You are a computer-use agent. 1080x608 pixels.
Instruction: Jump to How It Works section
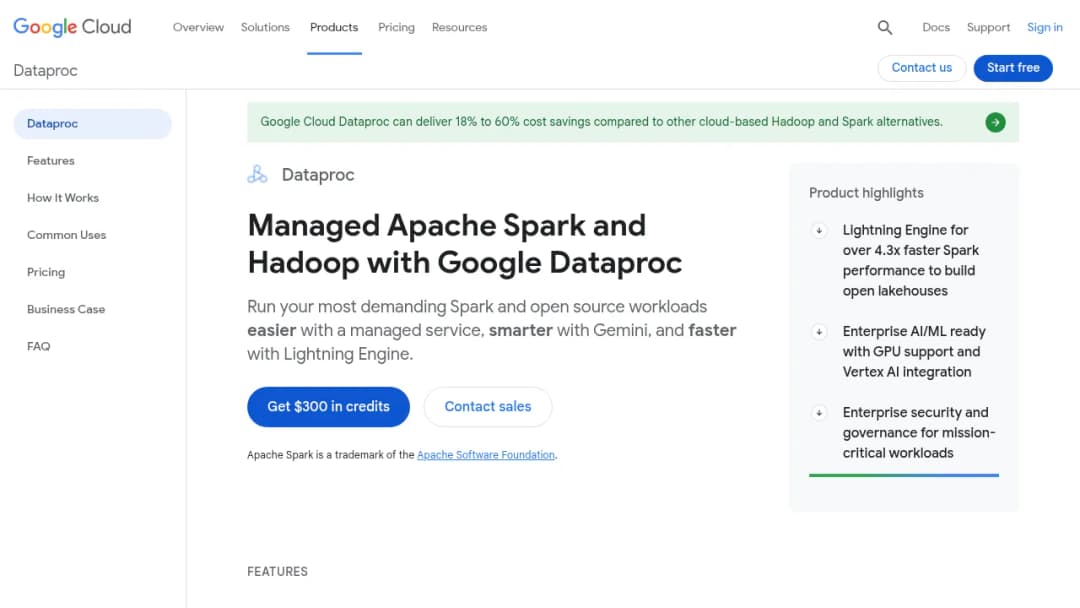pyautogui.click(x=63, y=198)
